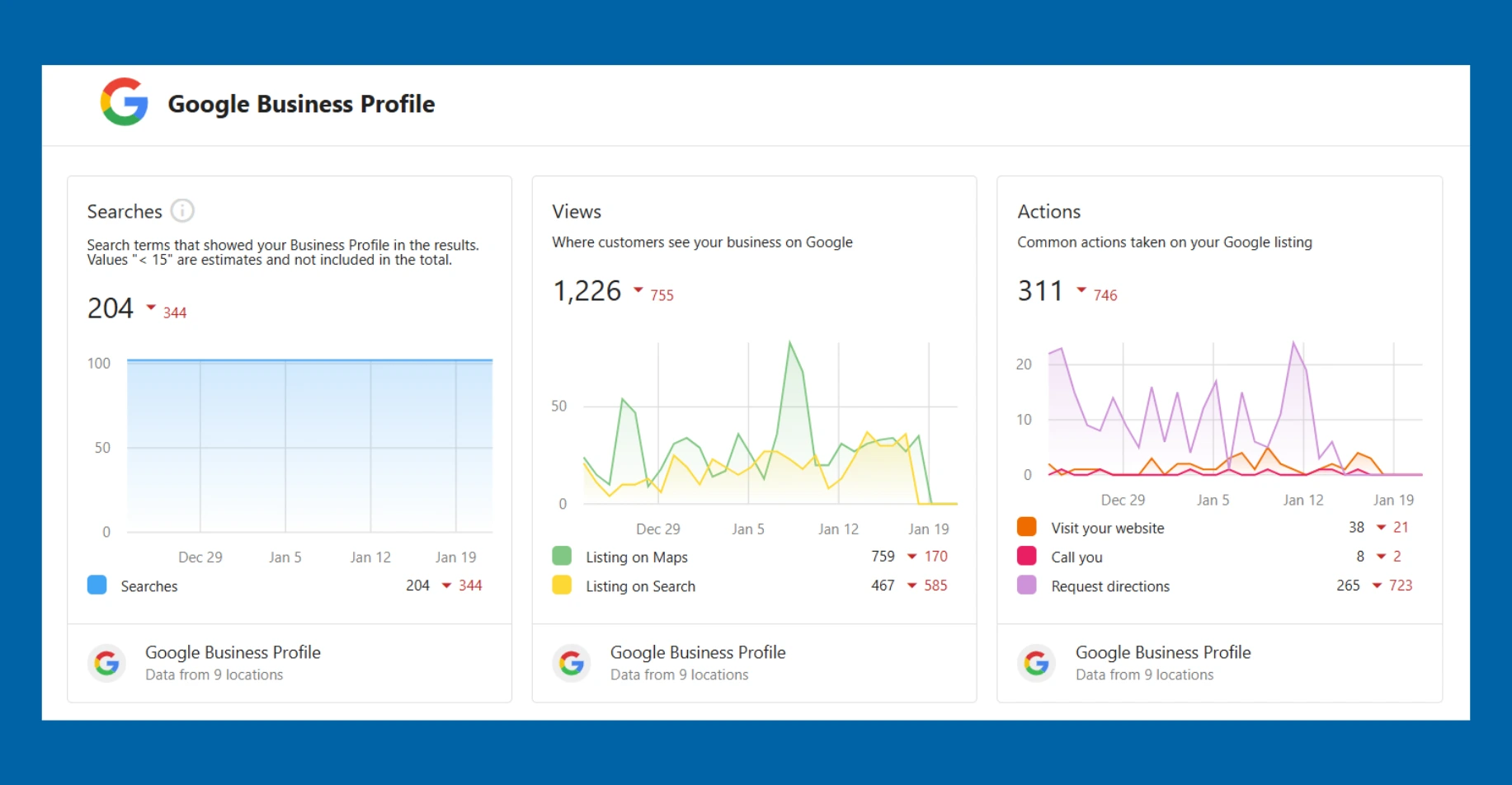This screenshot has height=785, width=1512.
Task: Click the red down arrow beside 344 under the 204 total
Action: click(151, 308)
